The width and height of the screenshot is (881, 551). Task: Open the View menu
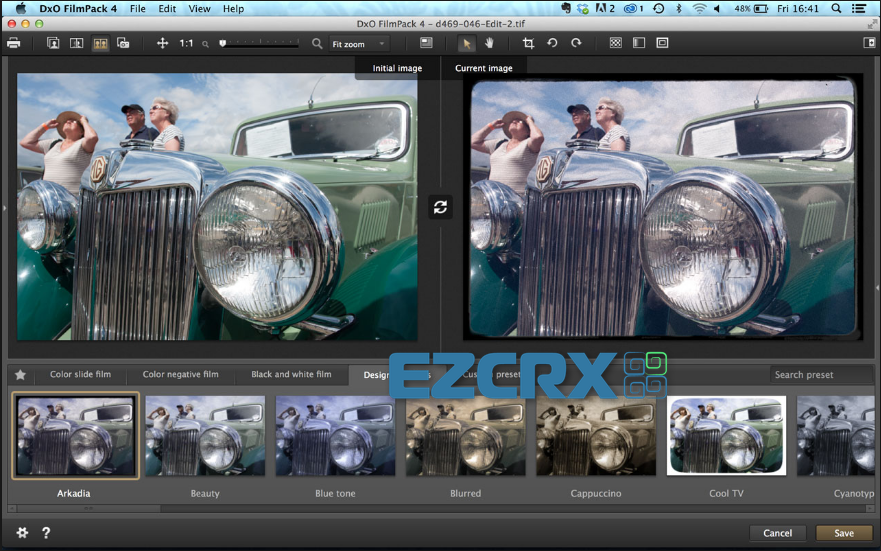[199, 8]
